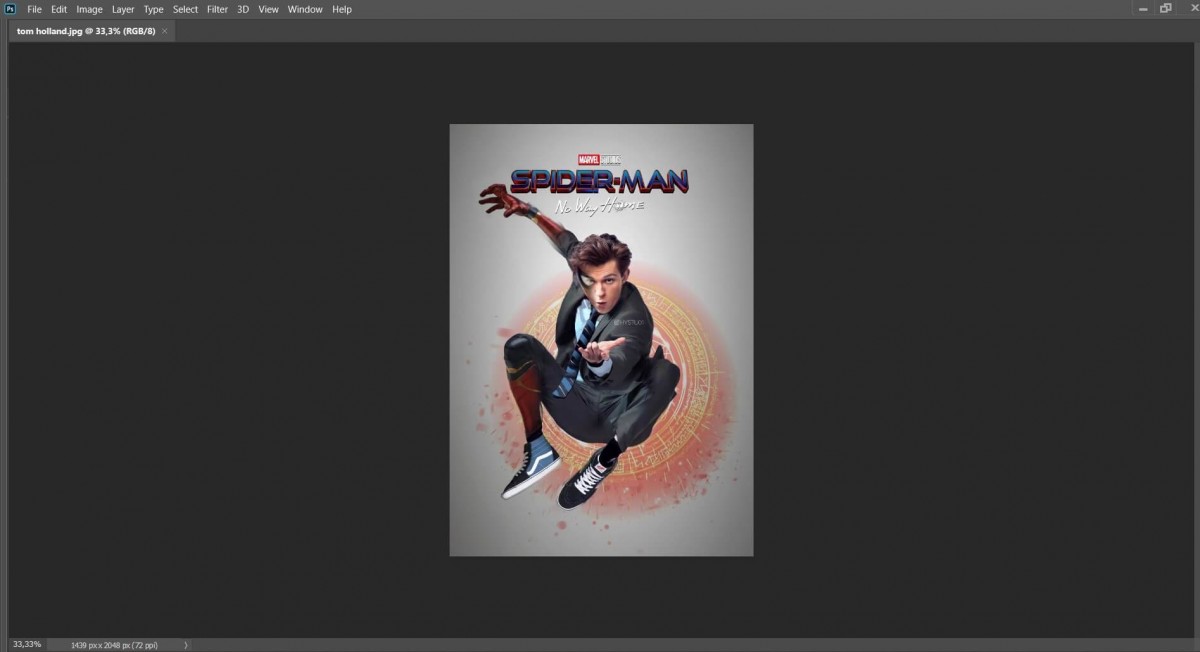This screenshot has height=652, width=1200.
Task: Open the File menu
Action: point(34,9)
